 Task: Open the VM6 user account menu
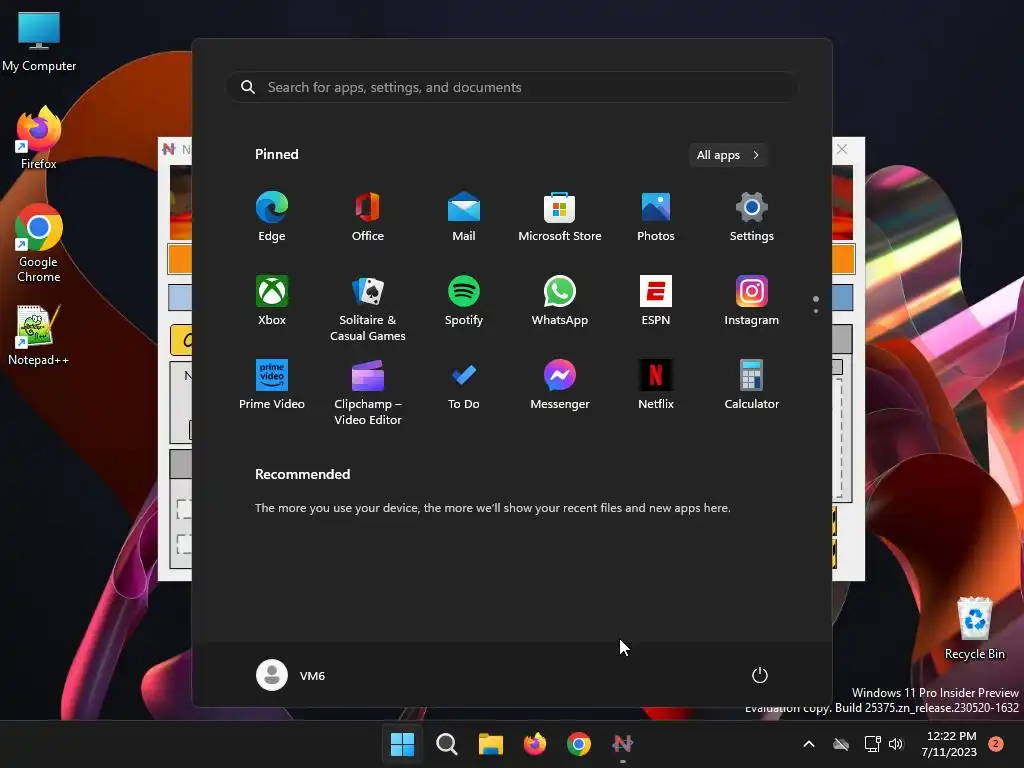(x=291, y=675)
